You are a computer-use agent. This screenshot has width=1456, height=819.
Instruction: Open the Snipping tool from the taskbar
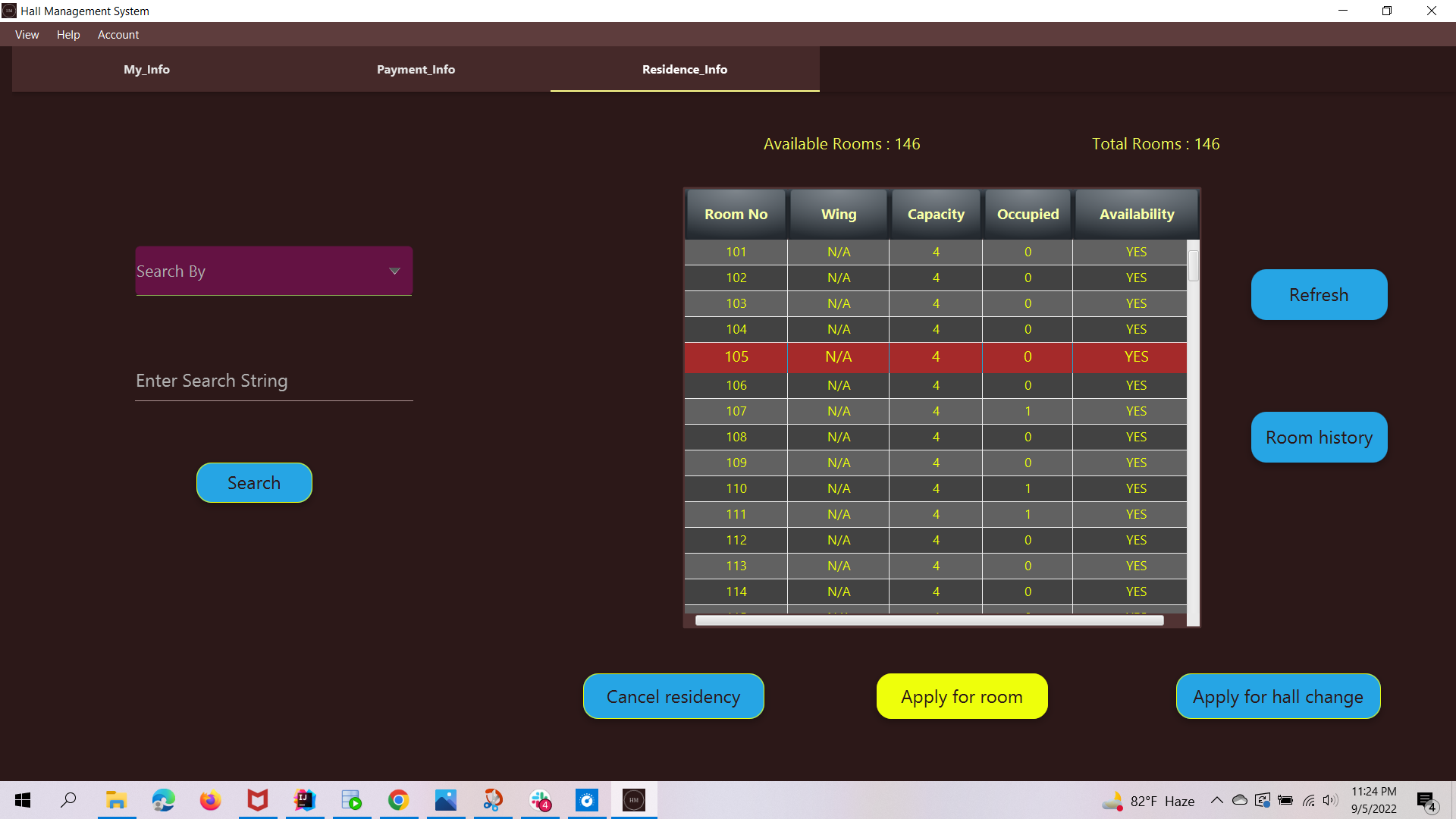(493, 800)
